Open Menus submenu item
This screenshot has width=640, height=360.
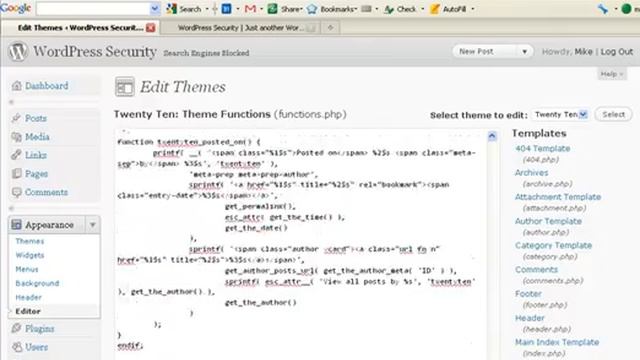pyautogui.click(x=27, y=269)
